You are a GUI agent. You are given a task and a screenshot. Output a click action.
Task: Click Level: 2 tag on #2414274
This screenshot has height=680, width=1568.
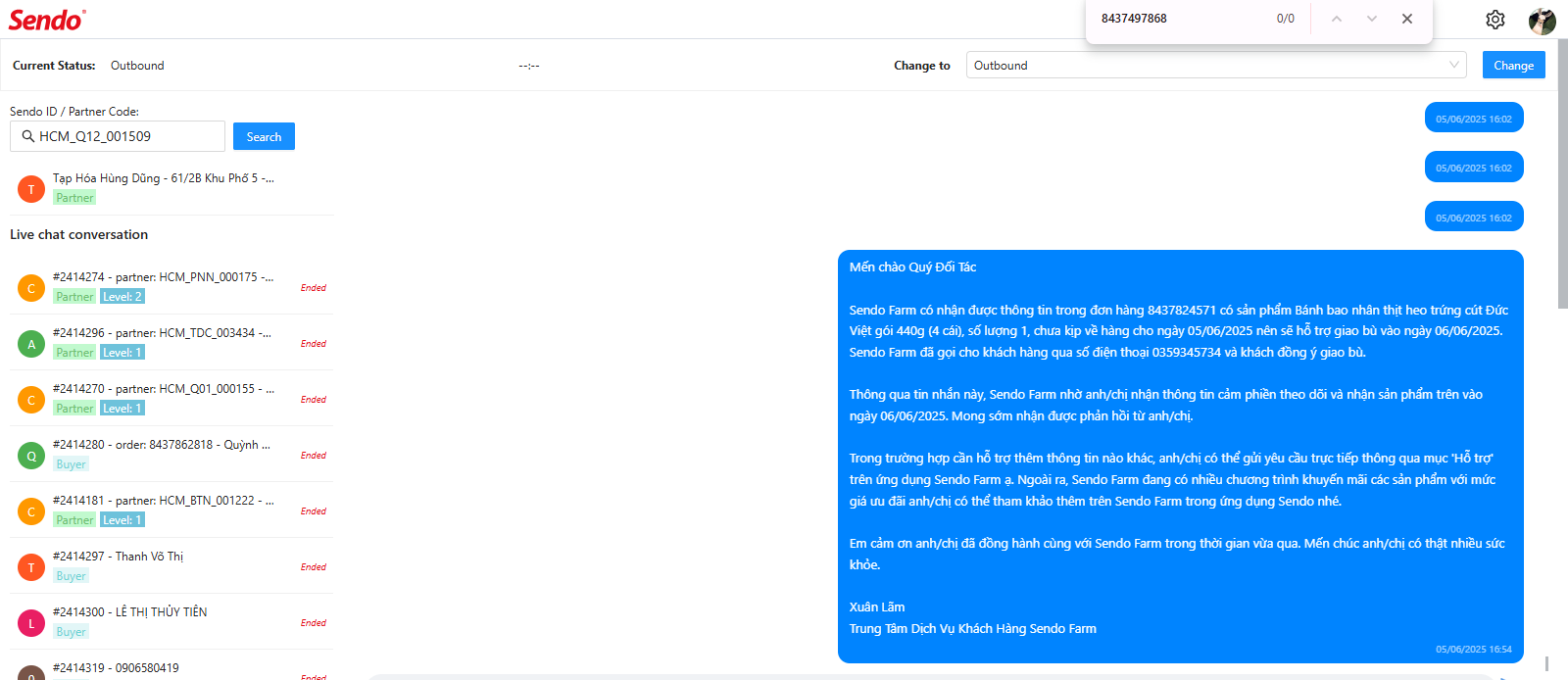click(x=122, y=297)
